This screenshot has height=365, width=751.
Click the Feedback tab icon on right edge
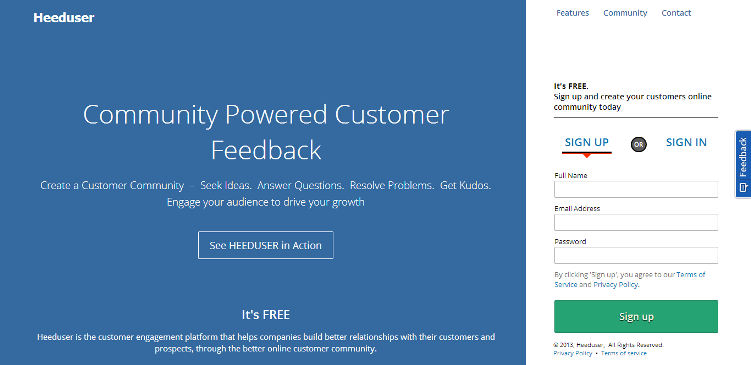(743, 187)
